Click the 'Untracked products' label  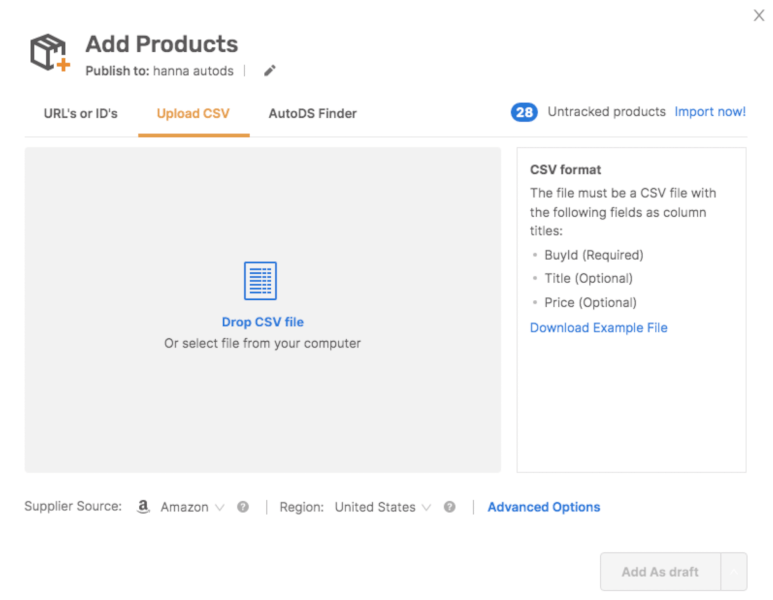(x=606, y=112)
